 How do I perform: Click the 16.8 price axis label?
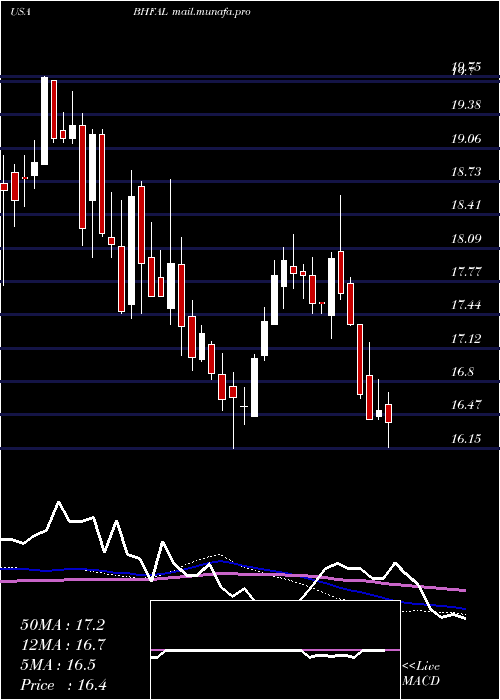pos(463,372)
